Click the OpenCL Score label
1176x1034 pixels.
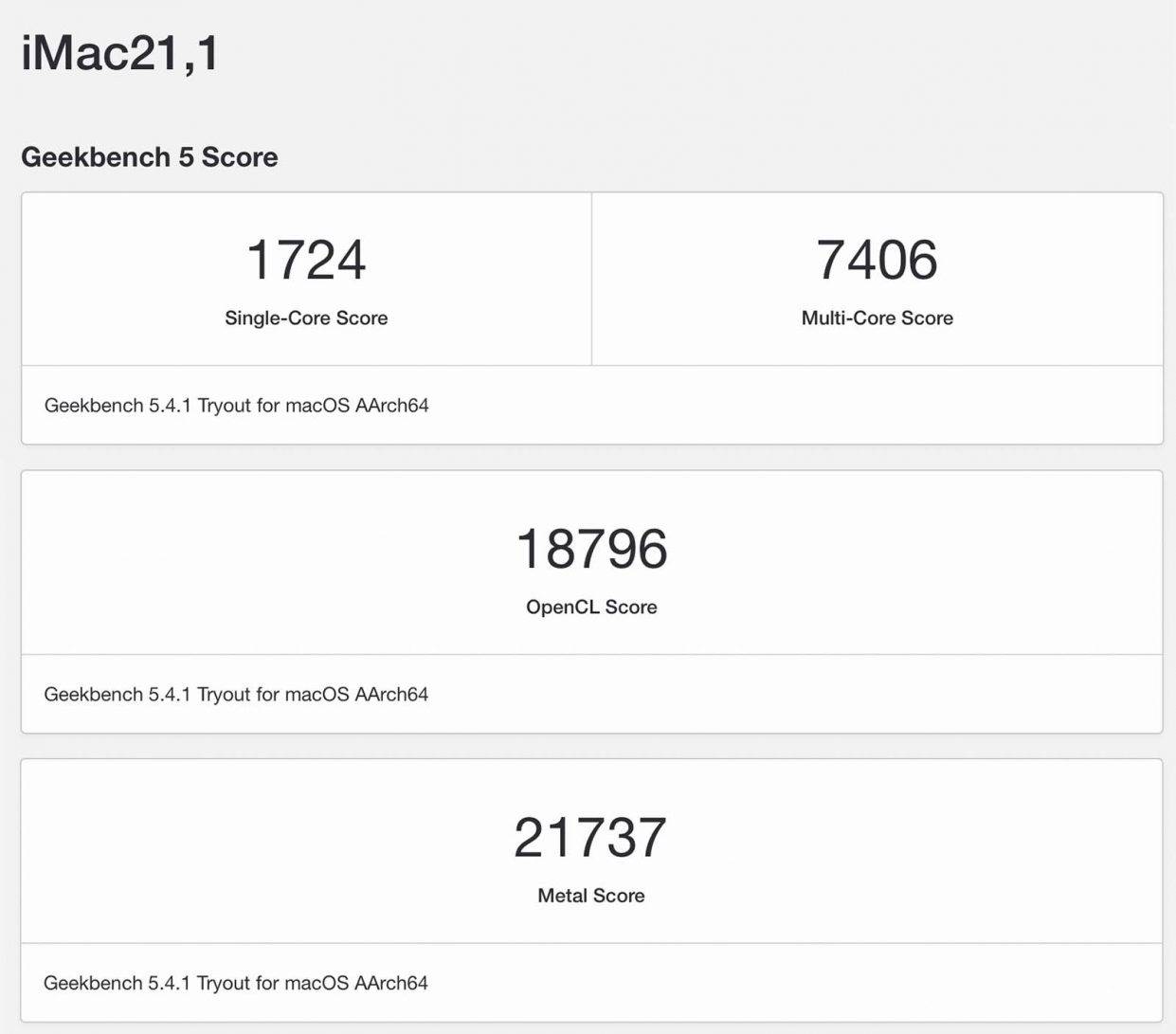click(591, 608)
